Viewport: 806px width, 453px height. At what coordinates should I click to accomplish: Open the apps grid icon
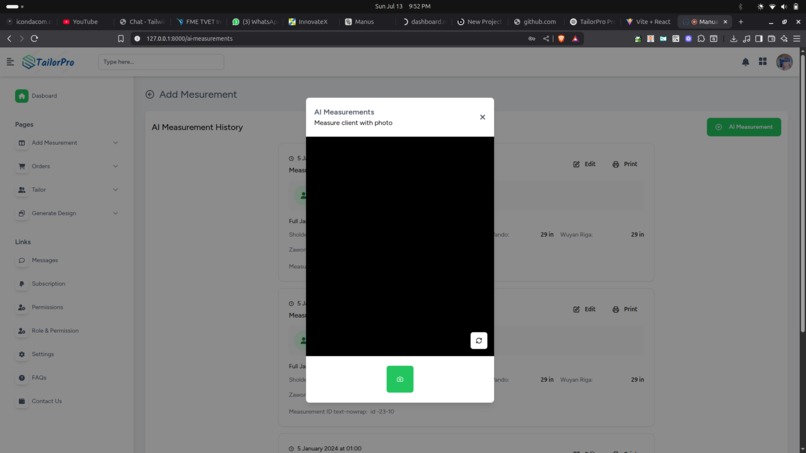click(x=763, y=62)
